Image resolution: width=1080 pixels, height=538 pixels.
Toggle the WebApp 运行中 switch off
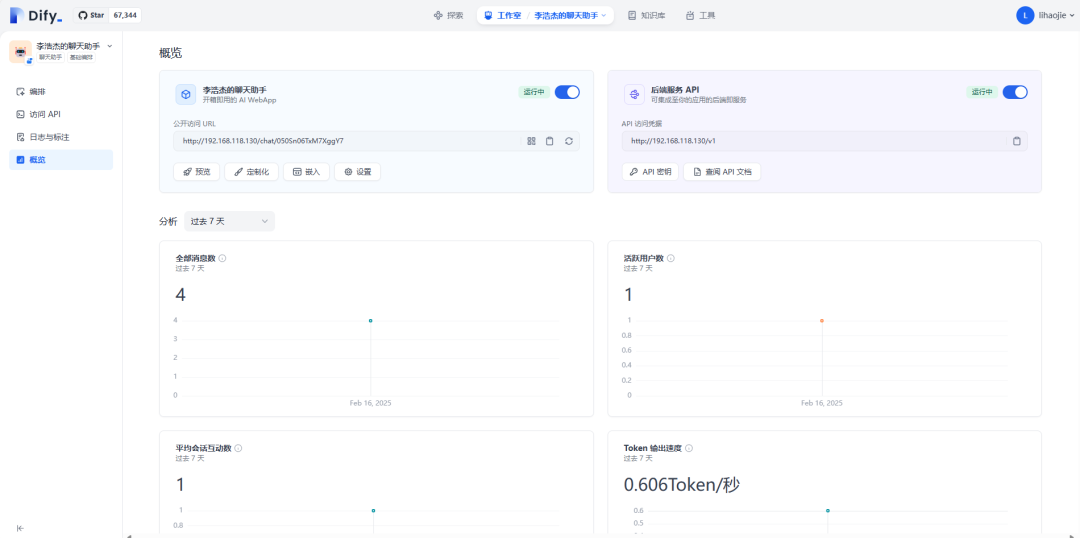coord(567,92)
